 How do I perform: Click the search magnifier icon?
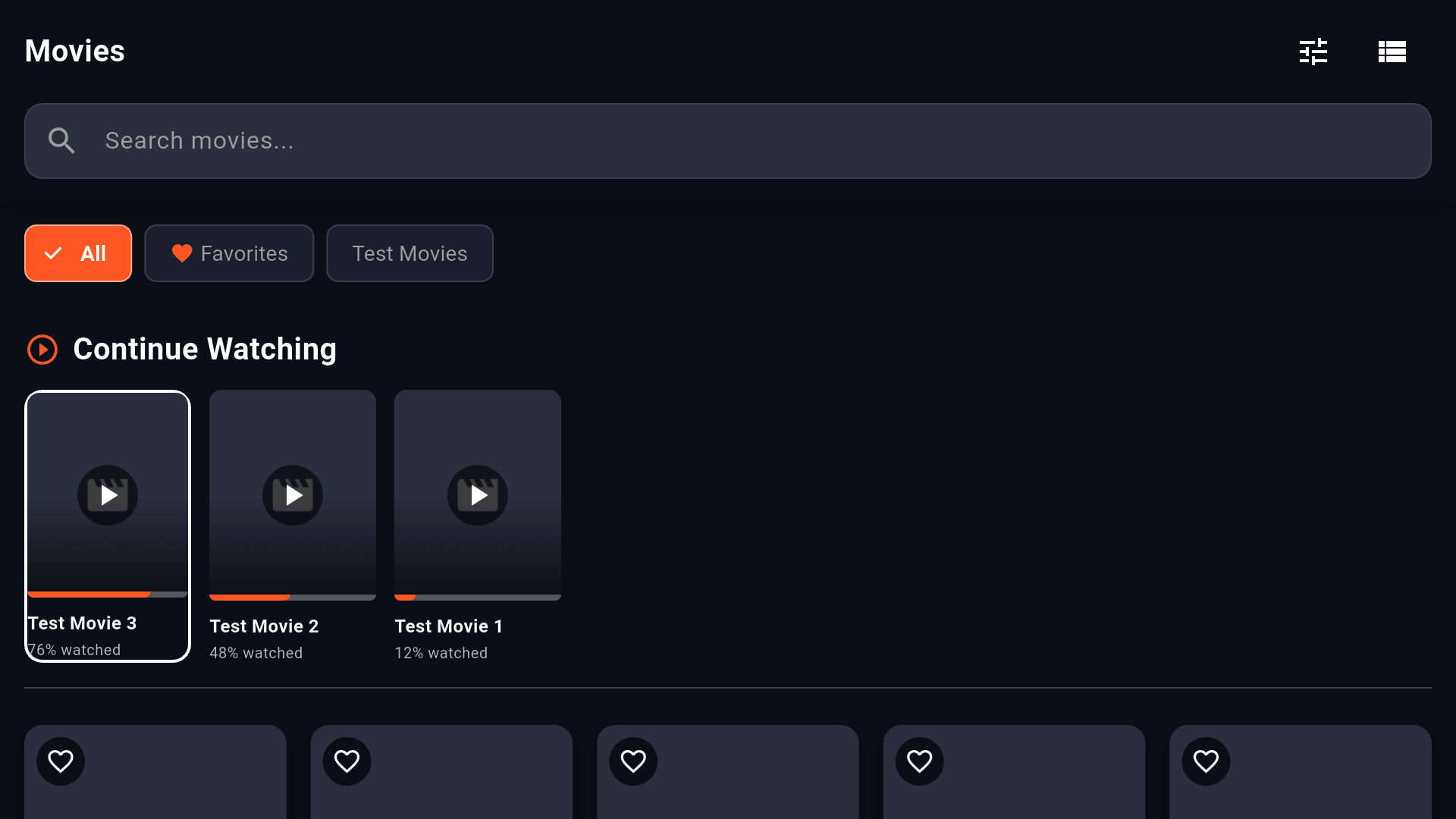[61, 140]
